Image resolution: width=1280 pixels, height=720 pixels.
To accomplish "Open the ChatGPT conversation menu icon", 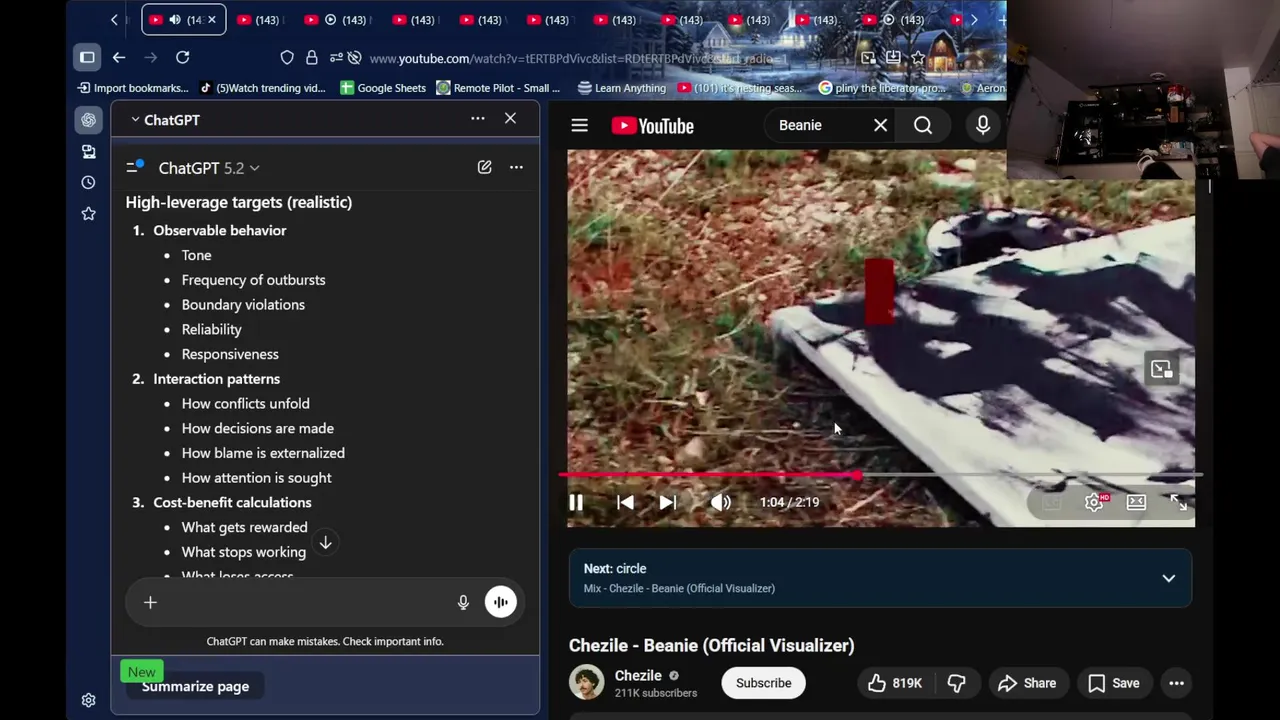I will pos(135,168).
